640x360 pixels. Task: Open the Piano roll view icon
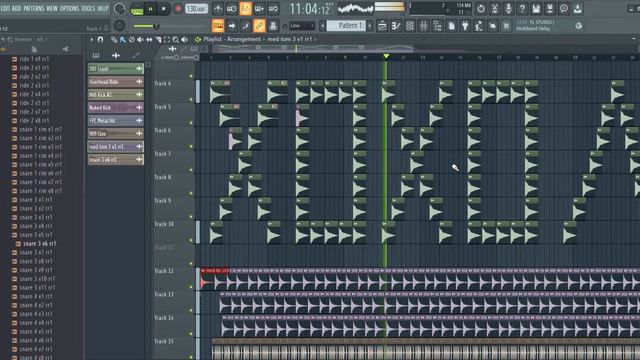(x=396, y=26)
